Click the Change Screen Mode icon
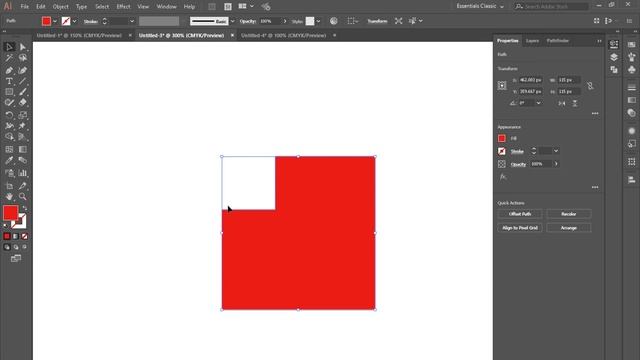Image resolution: width=640 pixels, height=360 pixels. pyautogui.click(x=16, y=258)
